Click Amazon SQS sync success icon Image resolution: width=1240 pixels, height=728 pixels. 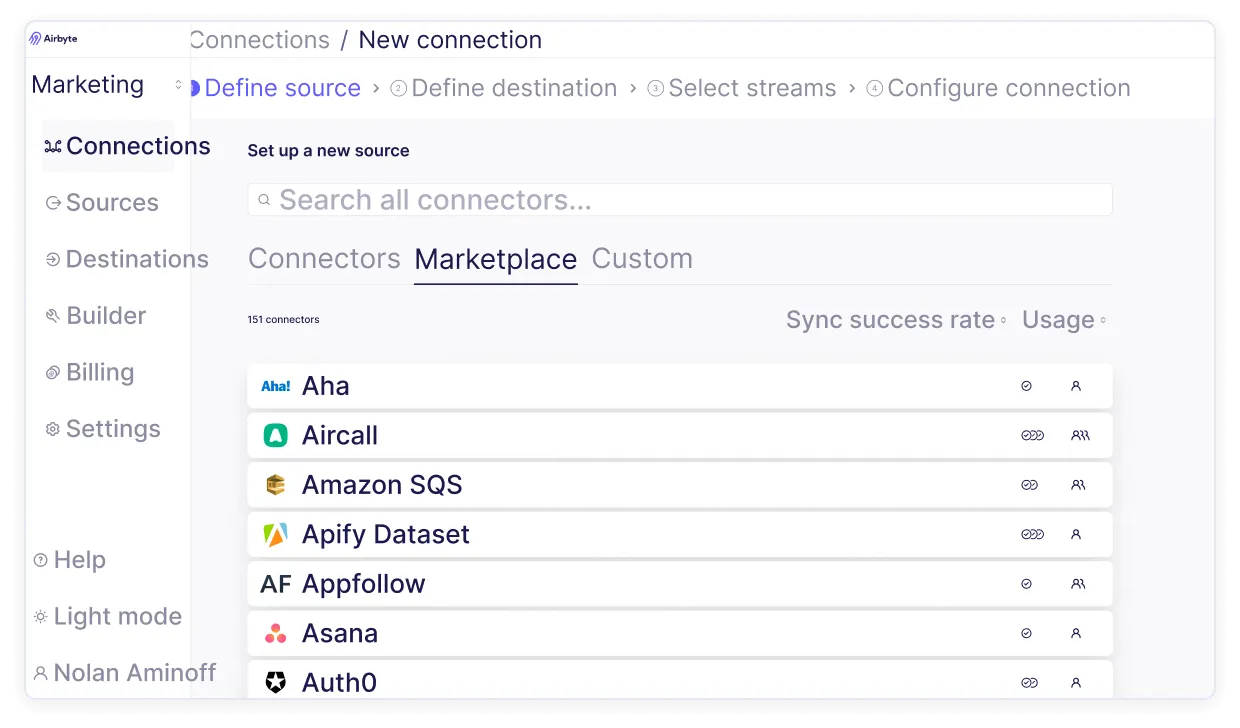pyautogui.click(x=1029, y=485)
